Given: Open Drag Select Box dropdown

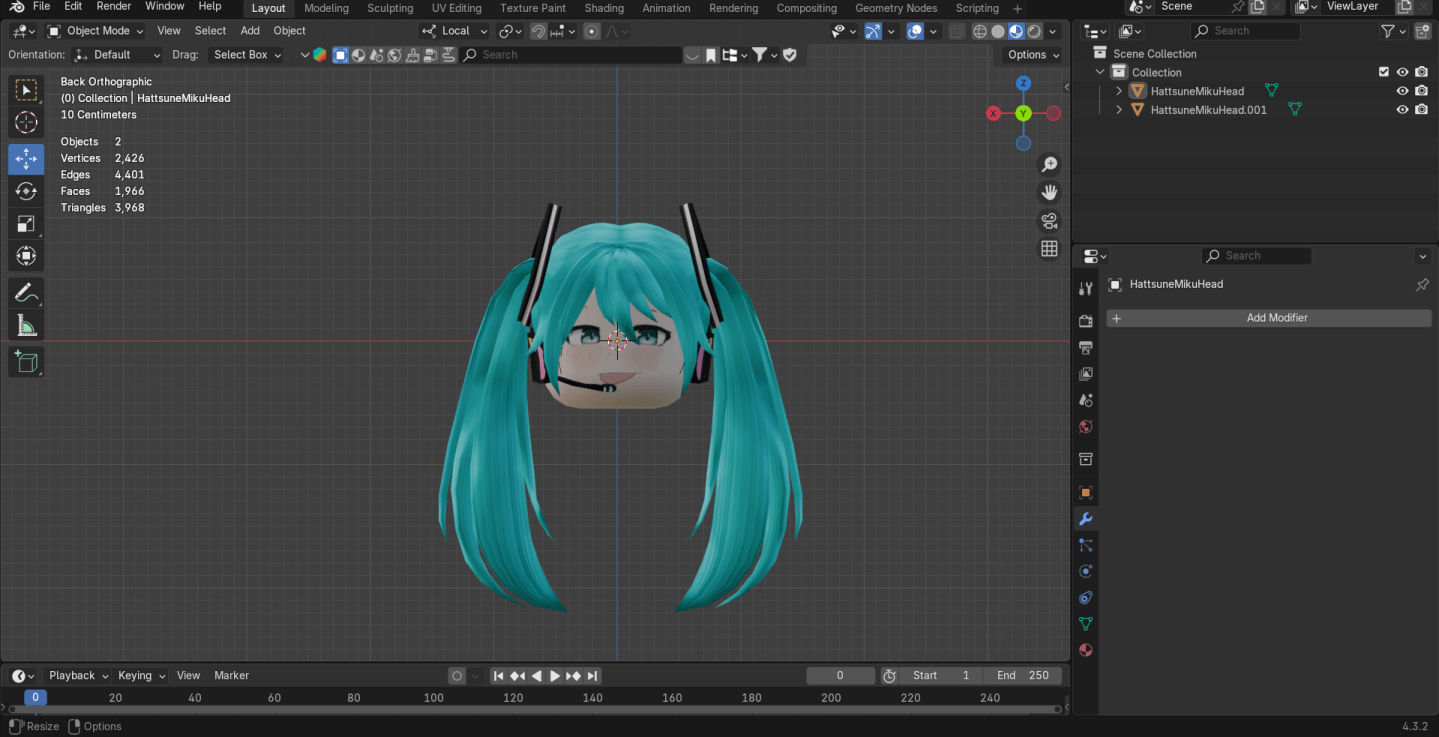Looking at the screenshot, I should [x=247, y=55].
